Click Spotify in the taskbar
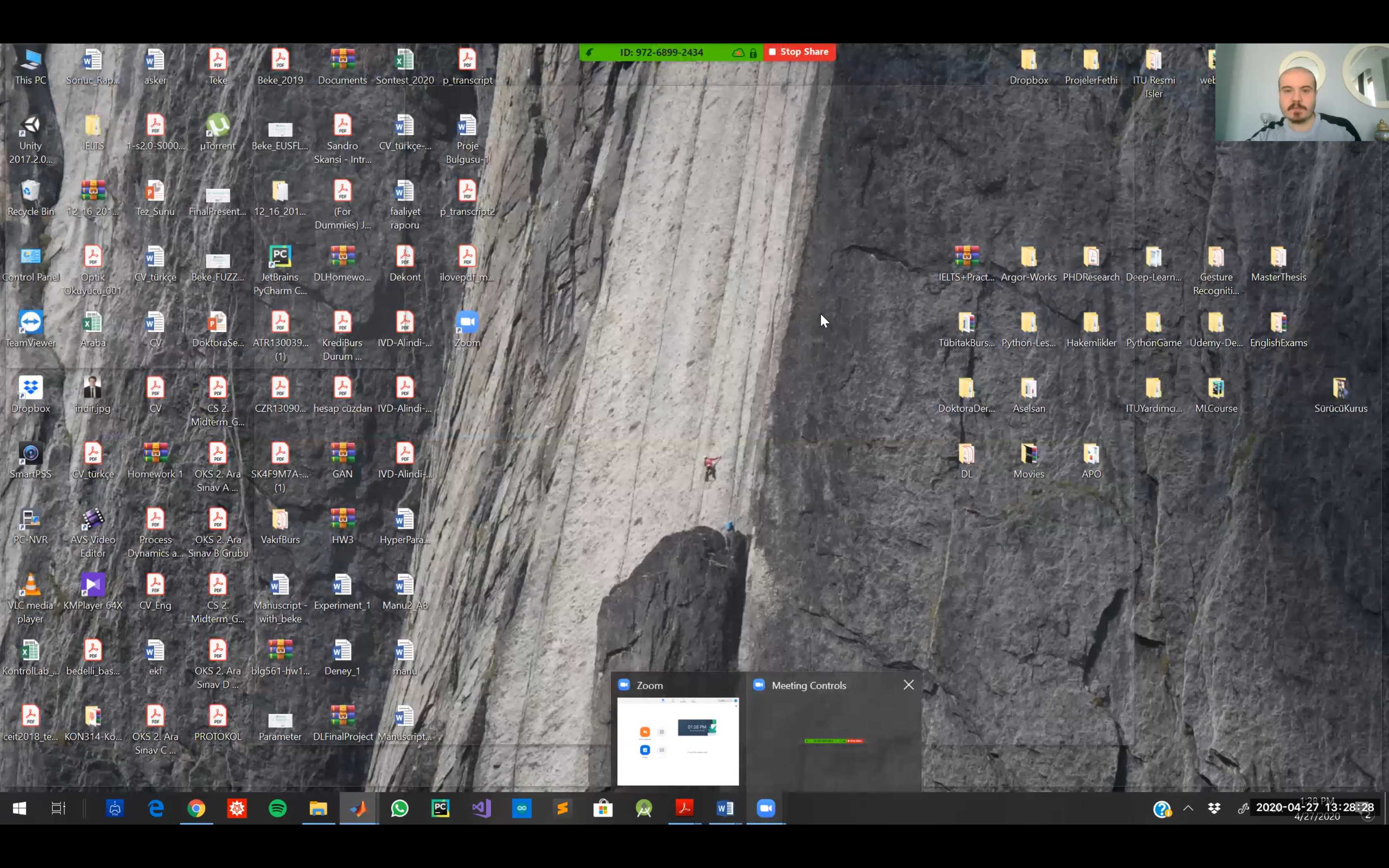Image resolution: width=1389 pixels, height=868 pixels. (x=278, y=808)
